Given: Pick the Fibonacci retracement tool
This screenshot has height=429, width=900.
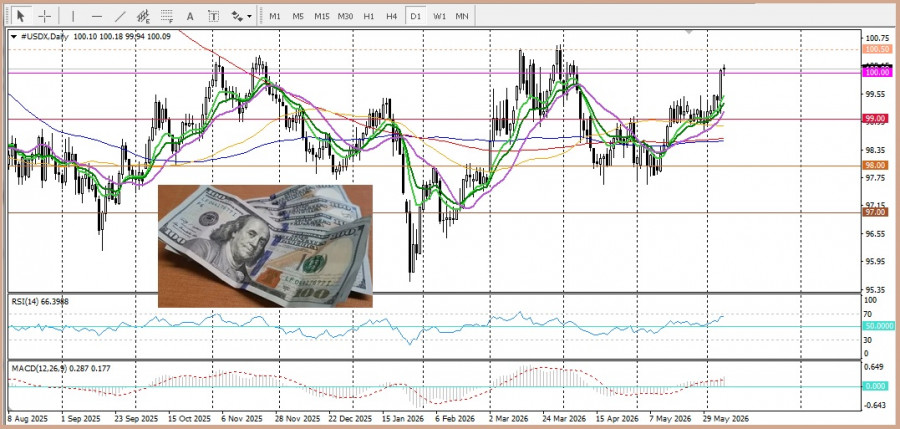Looking at the screenshot, I should (x=167, y=16).
